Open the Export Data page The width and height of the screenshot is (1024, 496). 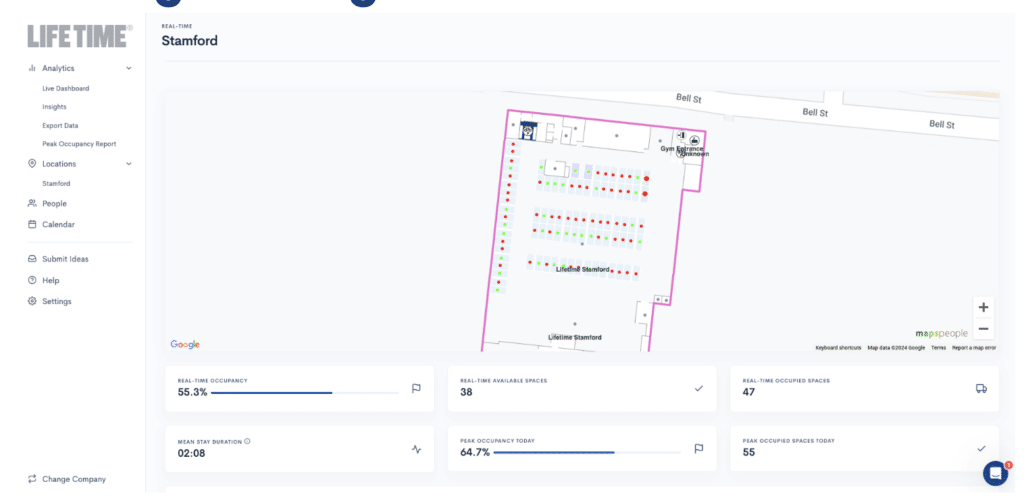point(60,125)
